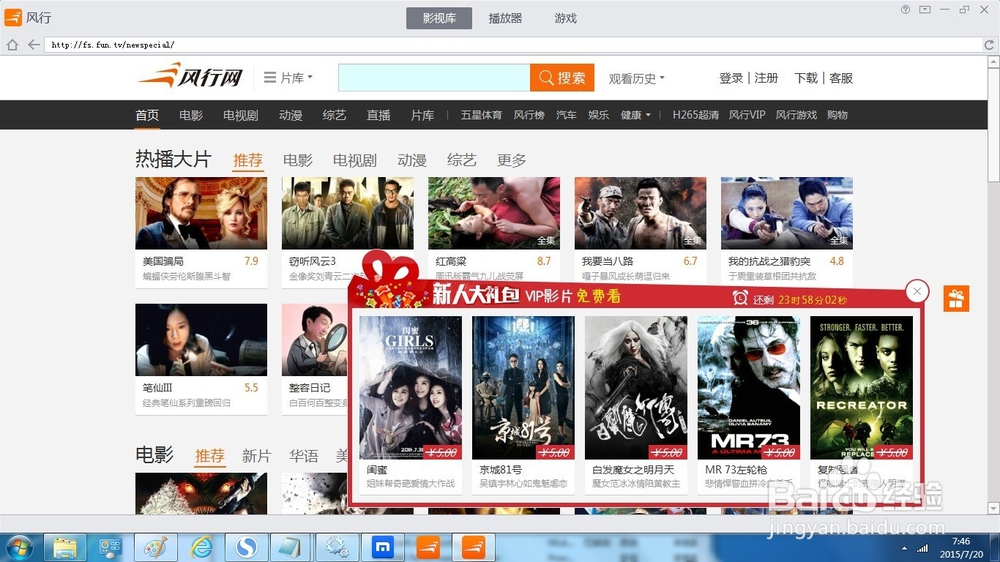Expand 观看历史 dropdown
This screenshot has width=1000, height=562.
click(636, 78)
